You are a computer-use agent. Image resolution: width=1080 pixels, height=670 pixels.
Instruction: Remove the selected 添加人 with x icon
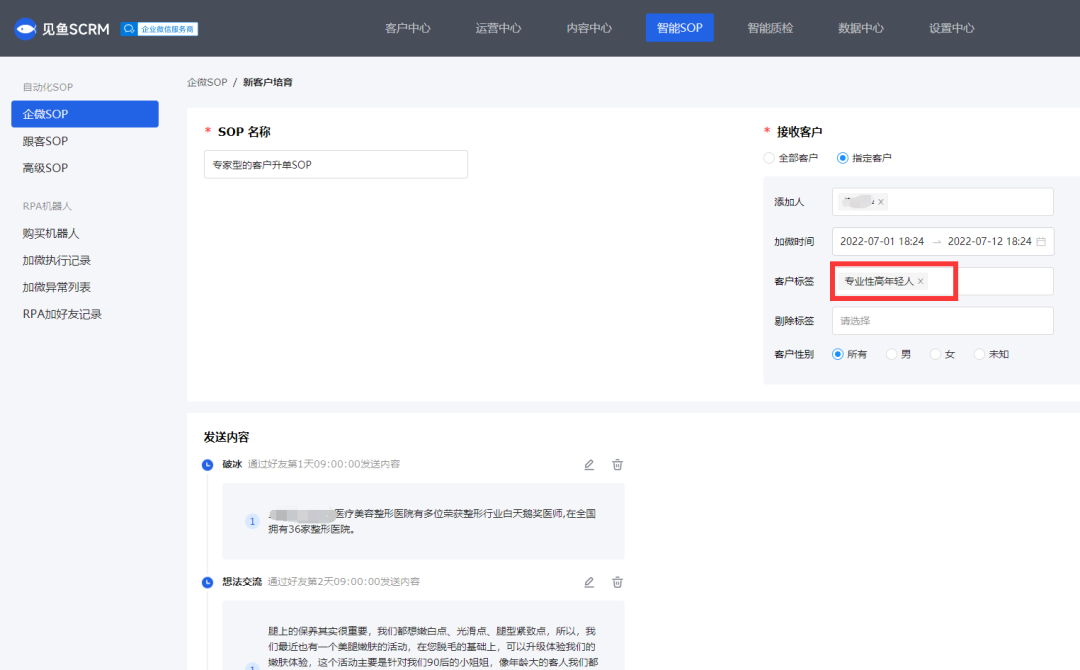coord(881,202)
